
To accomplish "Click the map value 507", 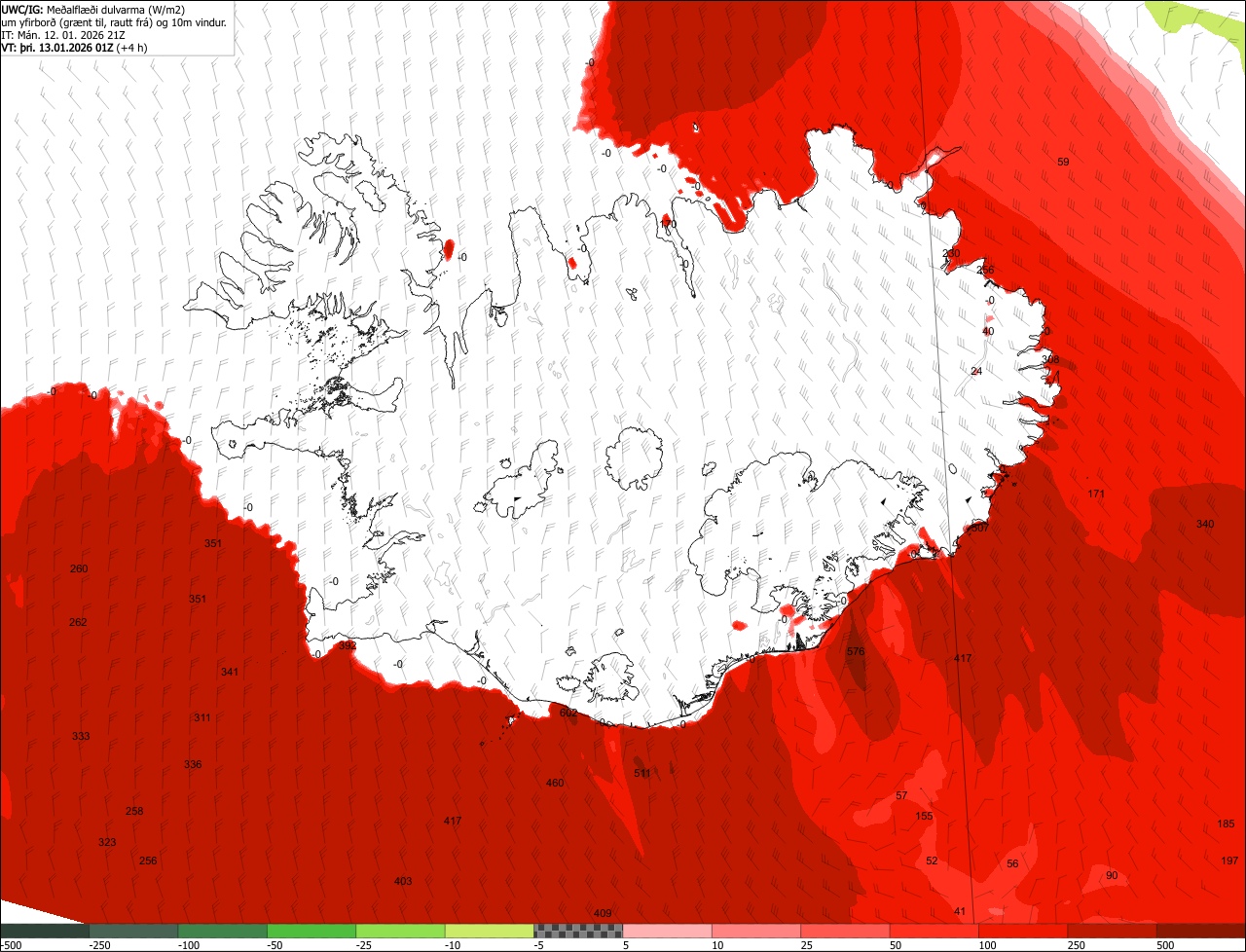I will [979, 529].
